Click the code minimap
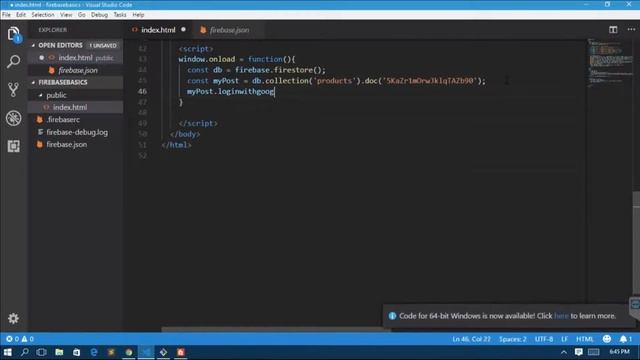640x360 pixels. (x=609, y=62)
